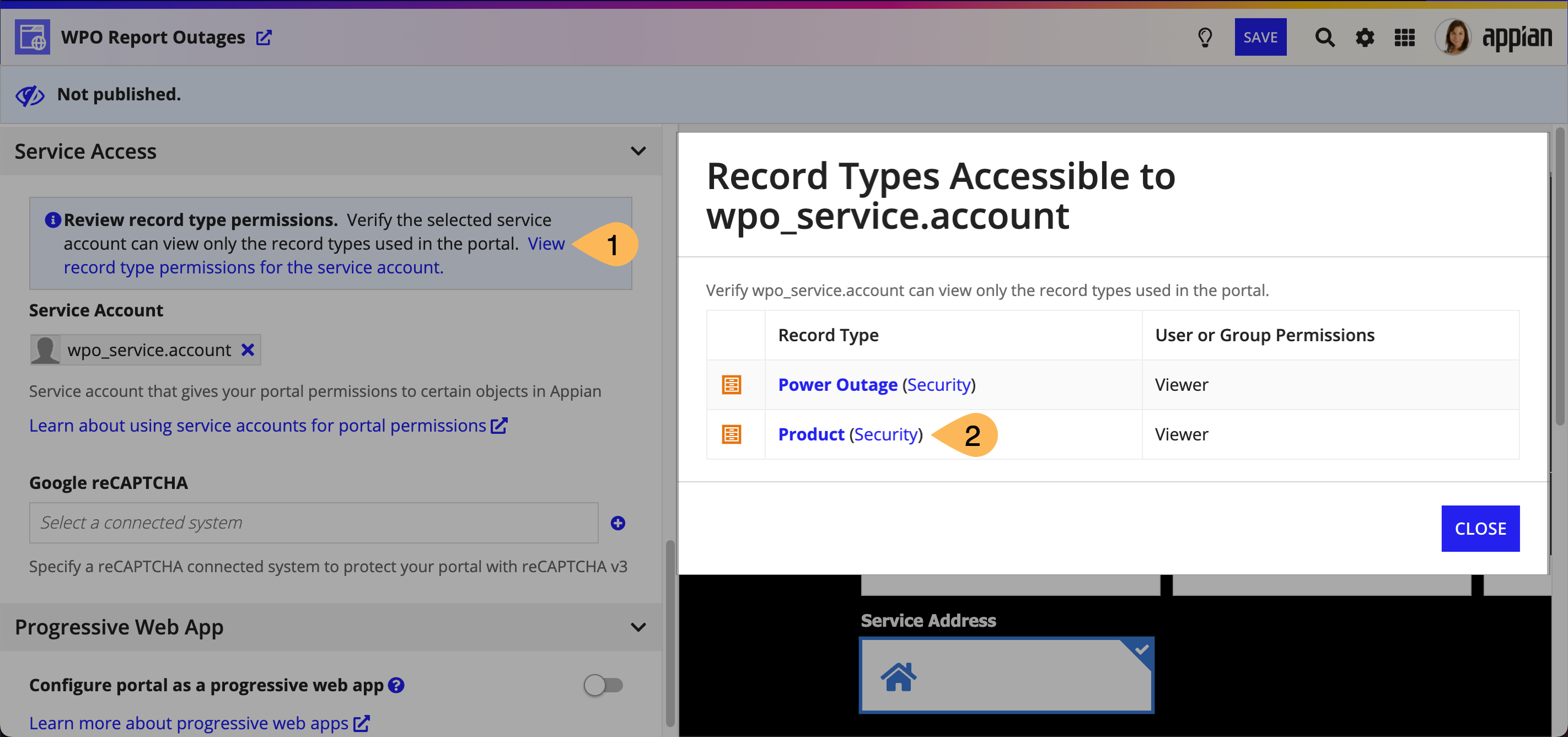Open Security link for Product

885,434
